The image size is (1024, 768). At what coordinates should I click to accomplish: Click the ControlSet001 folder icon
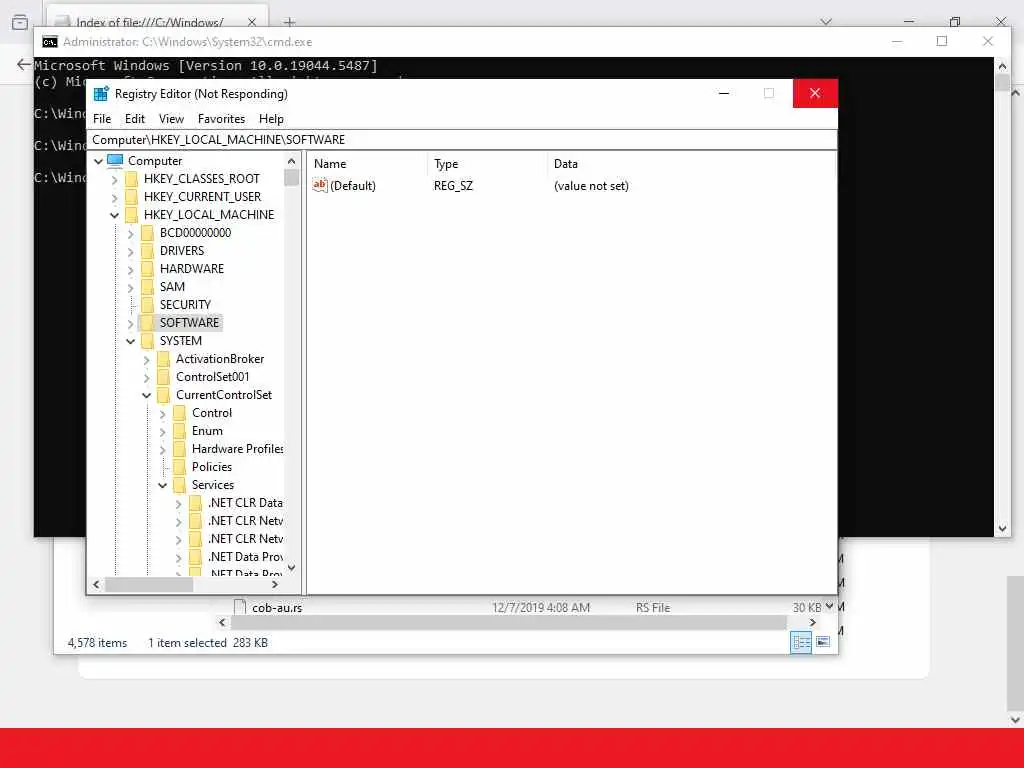(163, 377)
